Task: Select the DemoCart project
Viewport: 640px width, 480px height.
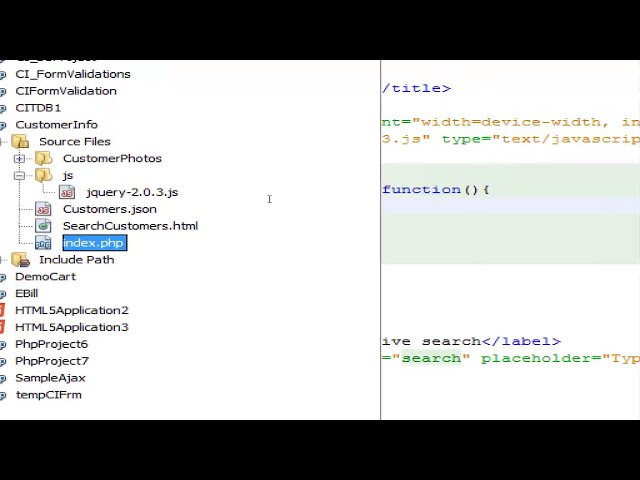Action: point(45,277)
